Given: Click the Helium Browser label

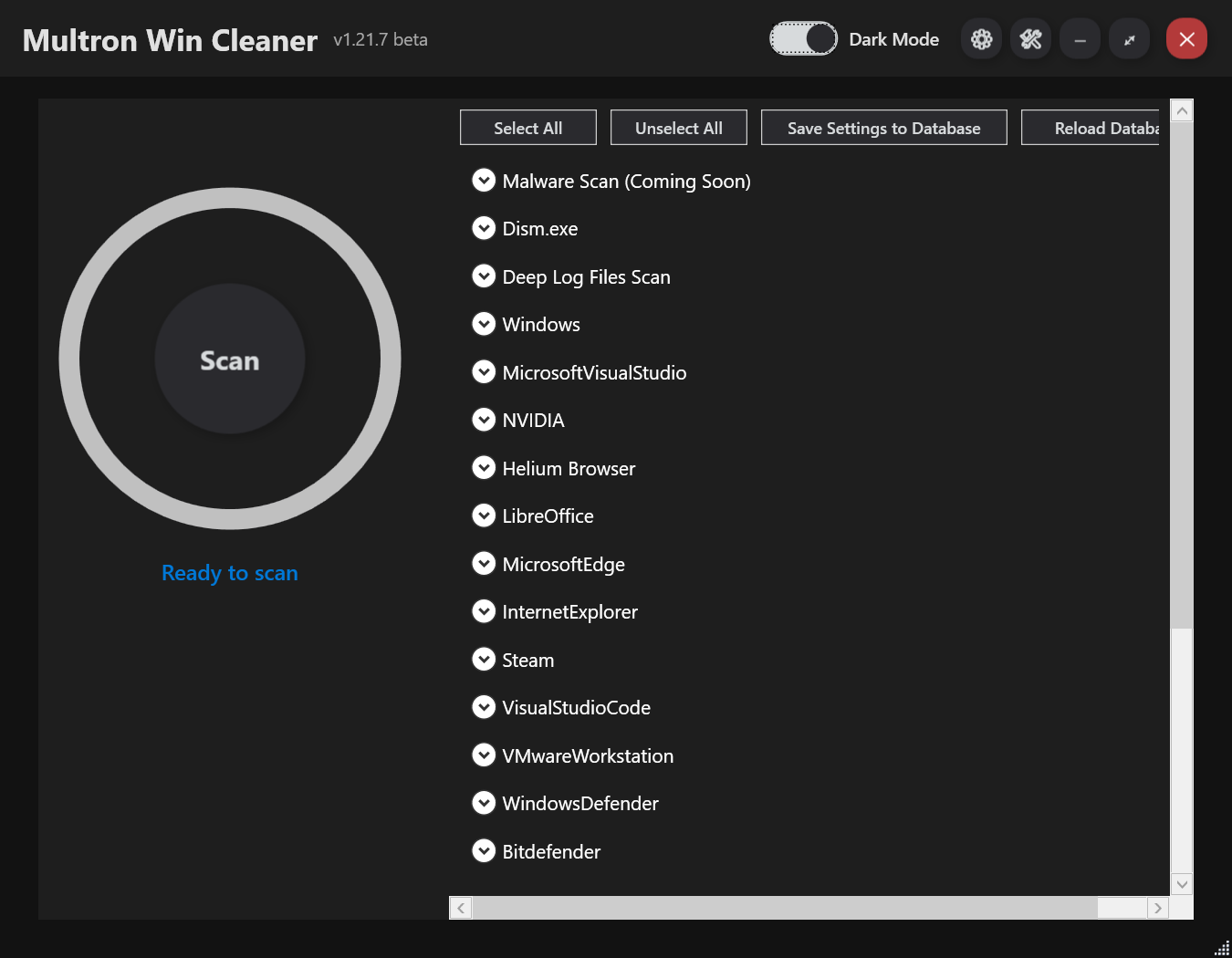Looking at the screenshot, I should [569, 469].
